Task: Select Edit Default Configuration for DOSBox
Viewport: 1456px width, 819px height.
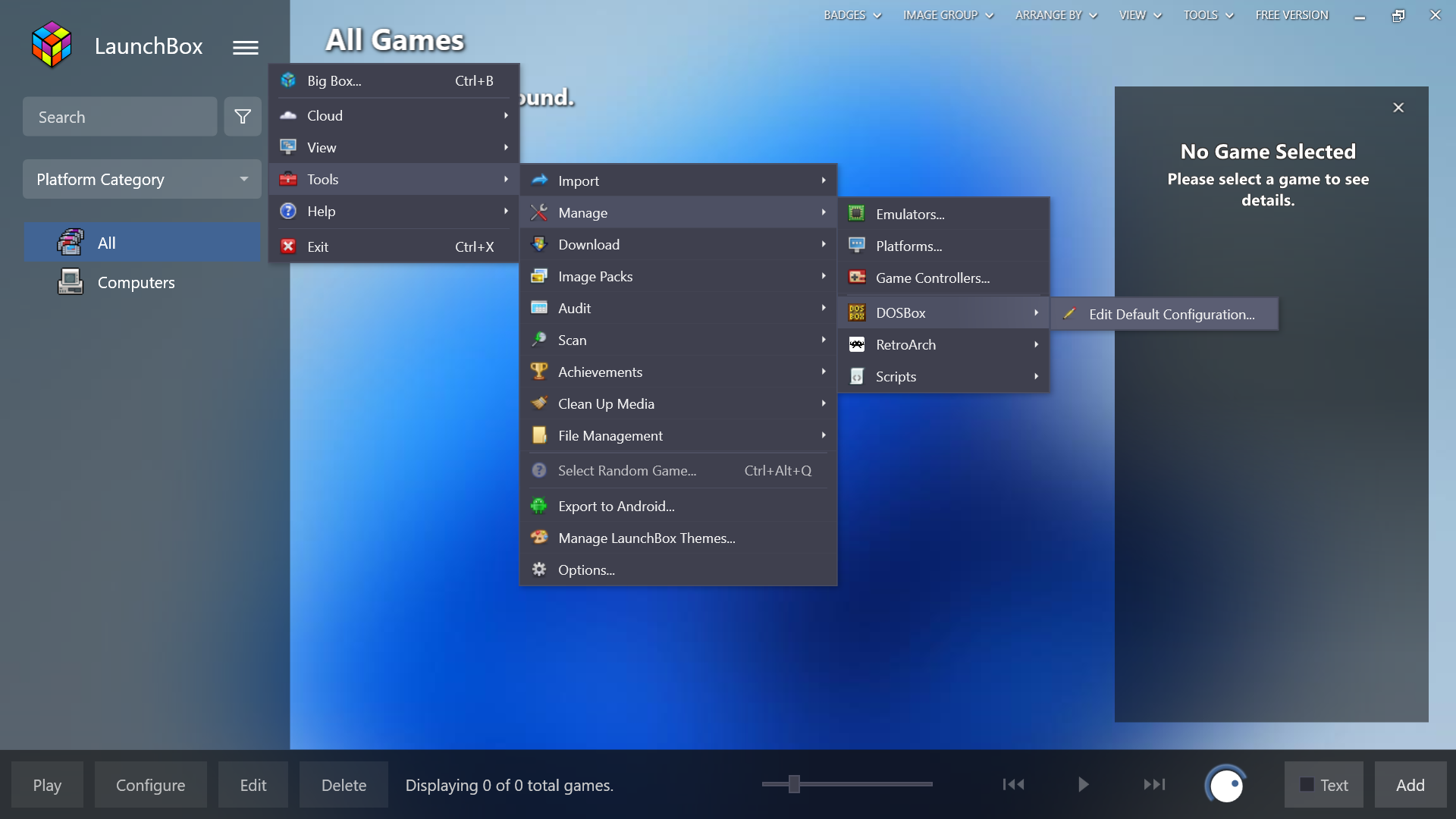Action: click(1171, 314)
